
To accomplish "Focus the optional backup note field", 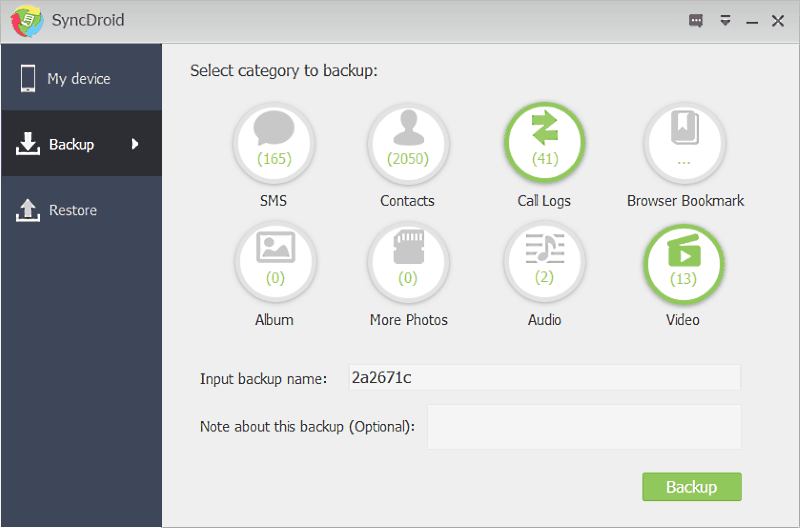I will tap(584, 427).
